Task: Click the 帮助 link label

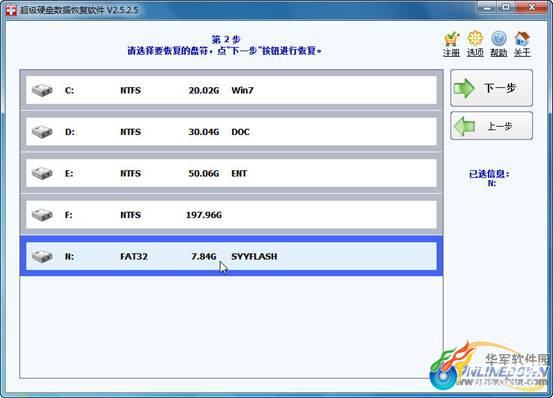Action: click(x=499, y=53)
